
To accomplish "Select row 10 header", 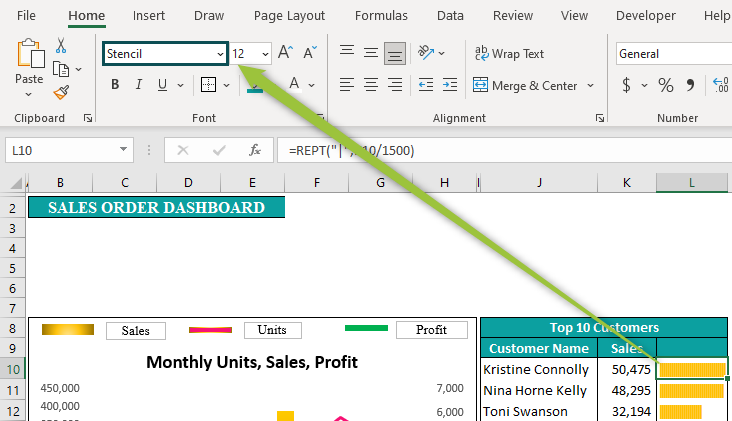I will click(13, 370).
